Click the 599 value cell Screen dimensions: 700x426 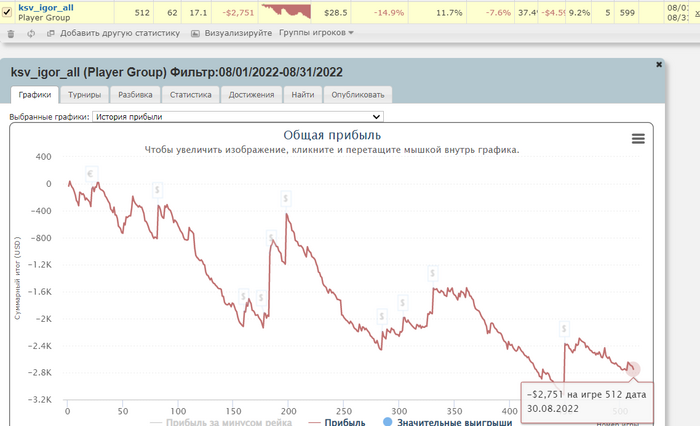[x=627, y=13]
